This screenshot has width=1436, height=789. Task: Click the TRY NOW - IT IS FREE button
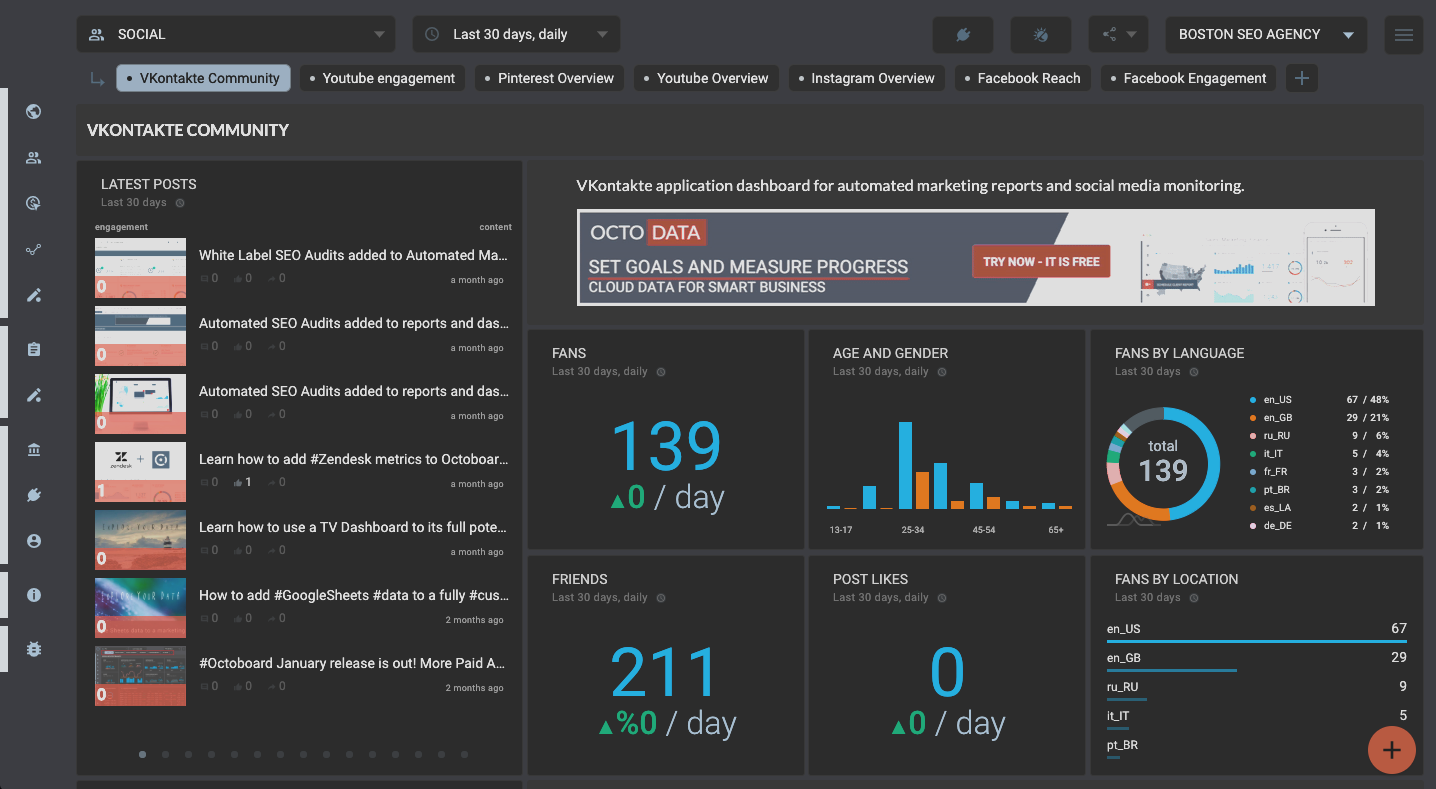pos(1041,262)
